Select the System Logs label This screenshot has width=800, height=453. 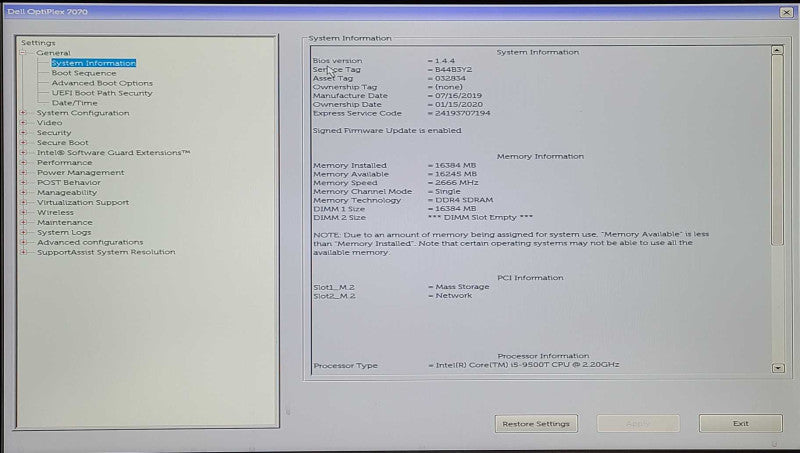point(64,232)
